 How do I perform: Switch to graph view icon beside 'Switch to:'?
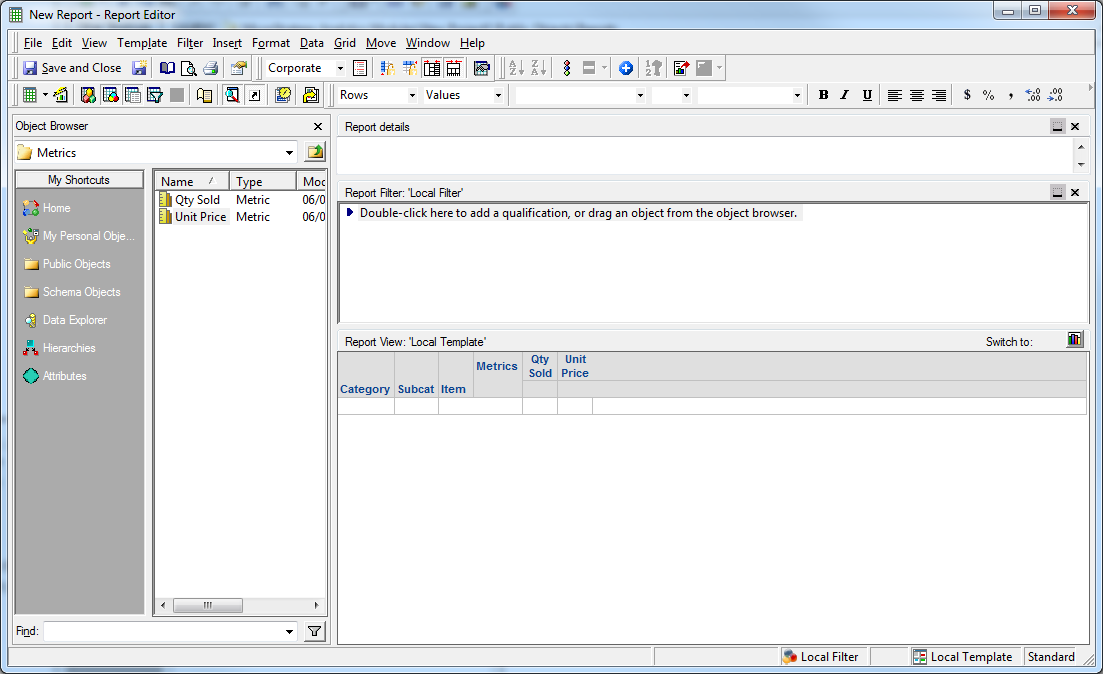[x=1075, y=340]
